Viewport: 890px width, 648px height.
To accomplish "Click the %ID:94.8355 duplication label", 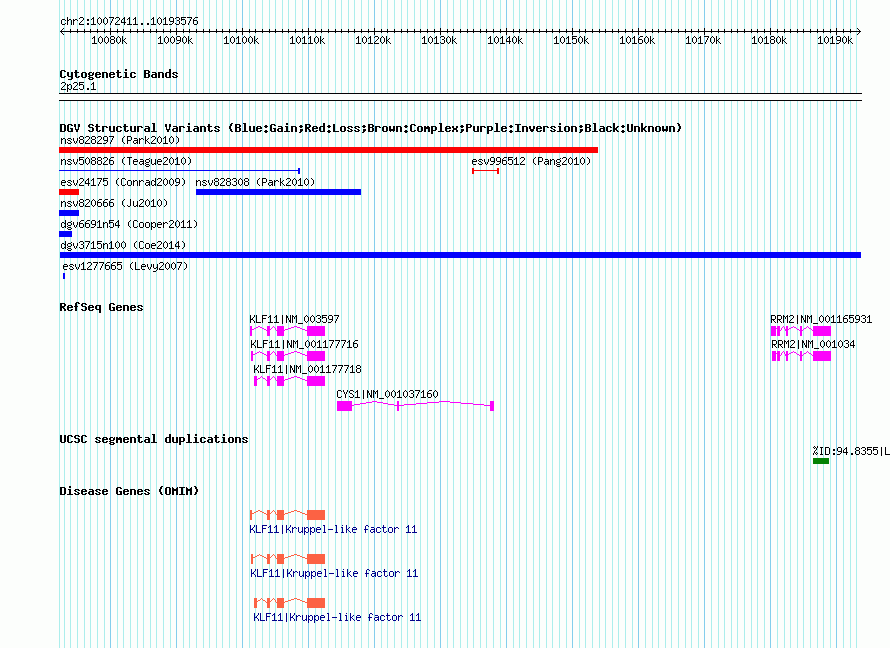I will coord(851,451).
